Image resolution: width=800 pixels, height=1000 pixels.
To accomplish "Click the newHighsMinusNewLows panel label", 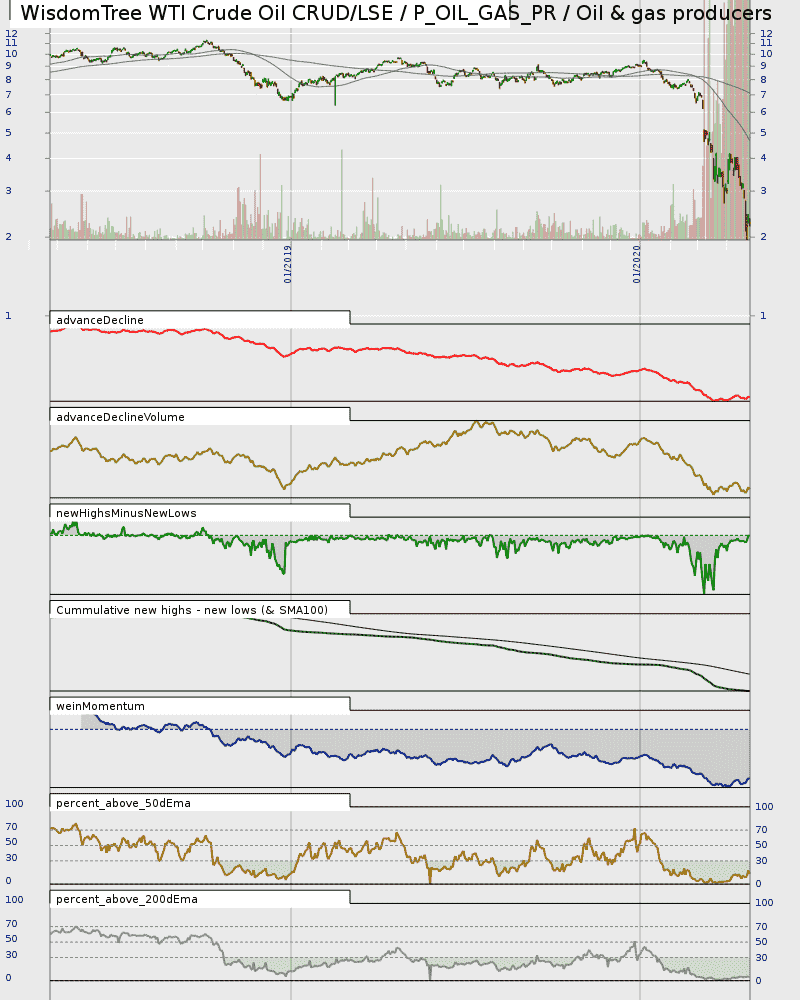I will 126,513.
